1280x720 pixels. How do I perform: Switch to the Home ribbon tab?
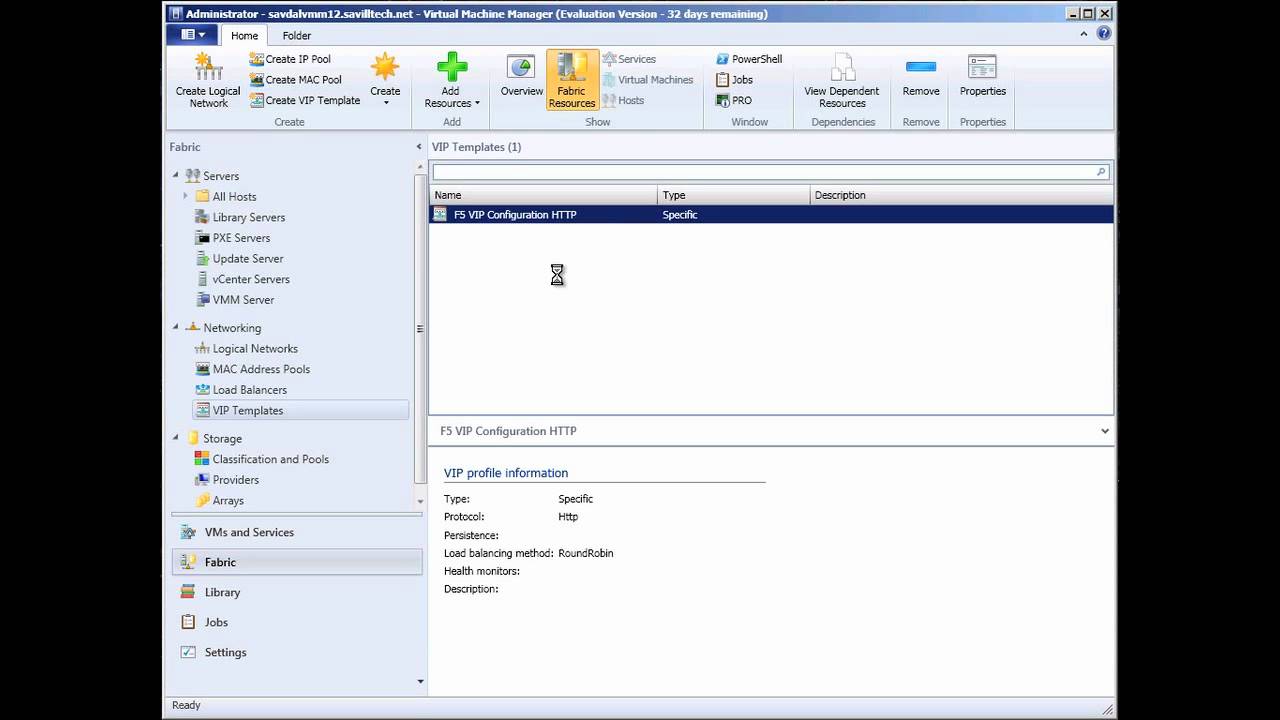point(245,35)
